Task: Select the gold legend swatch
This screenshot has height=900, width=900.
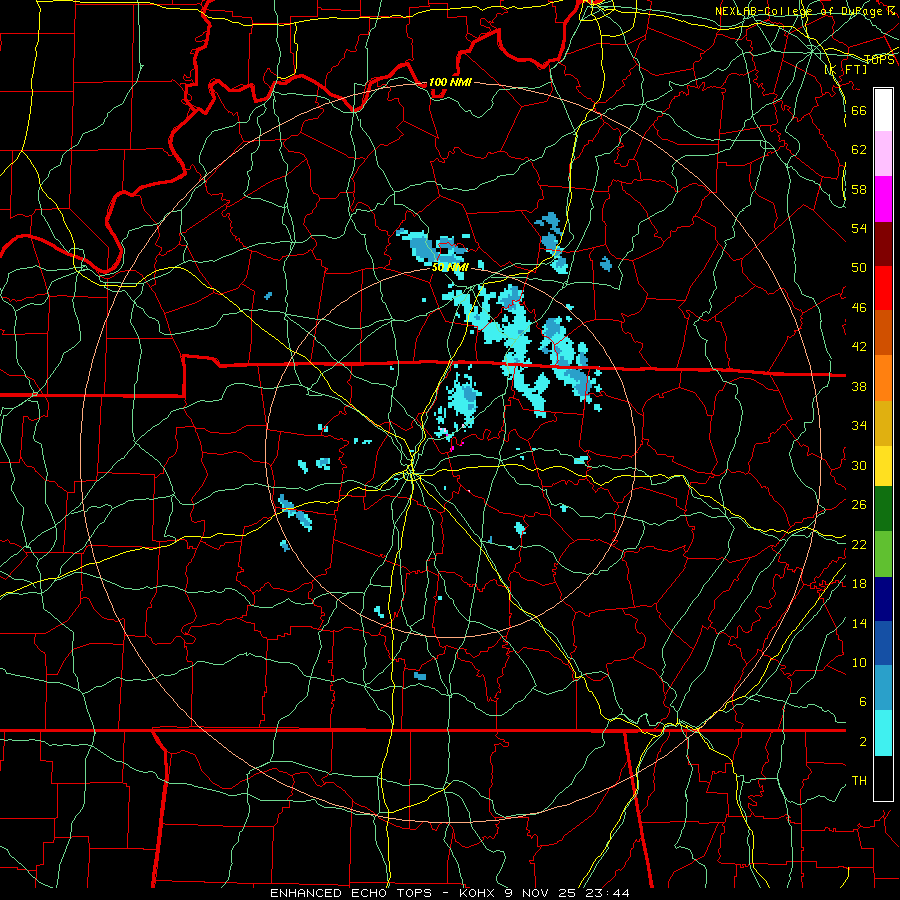Action: [883, 424]
